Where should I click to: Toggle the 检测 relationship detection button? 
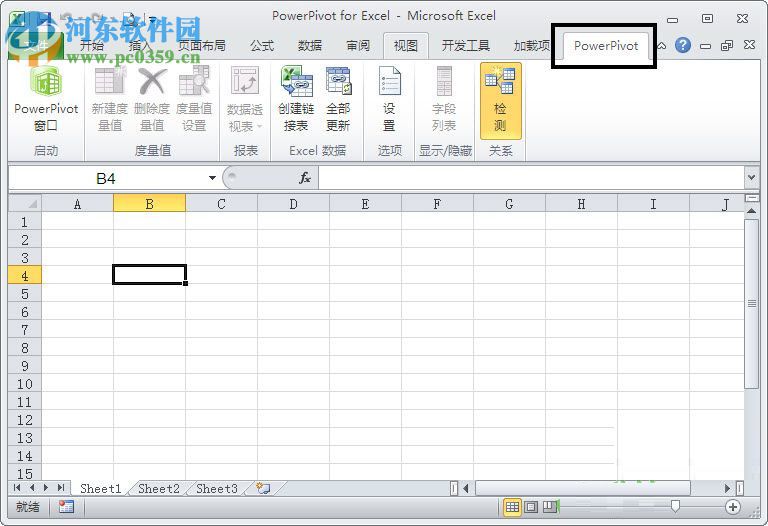coord(500,100)
